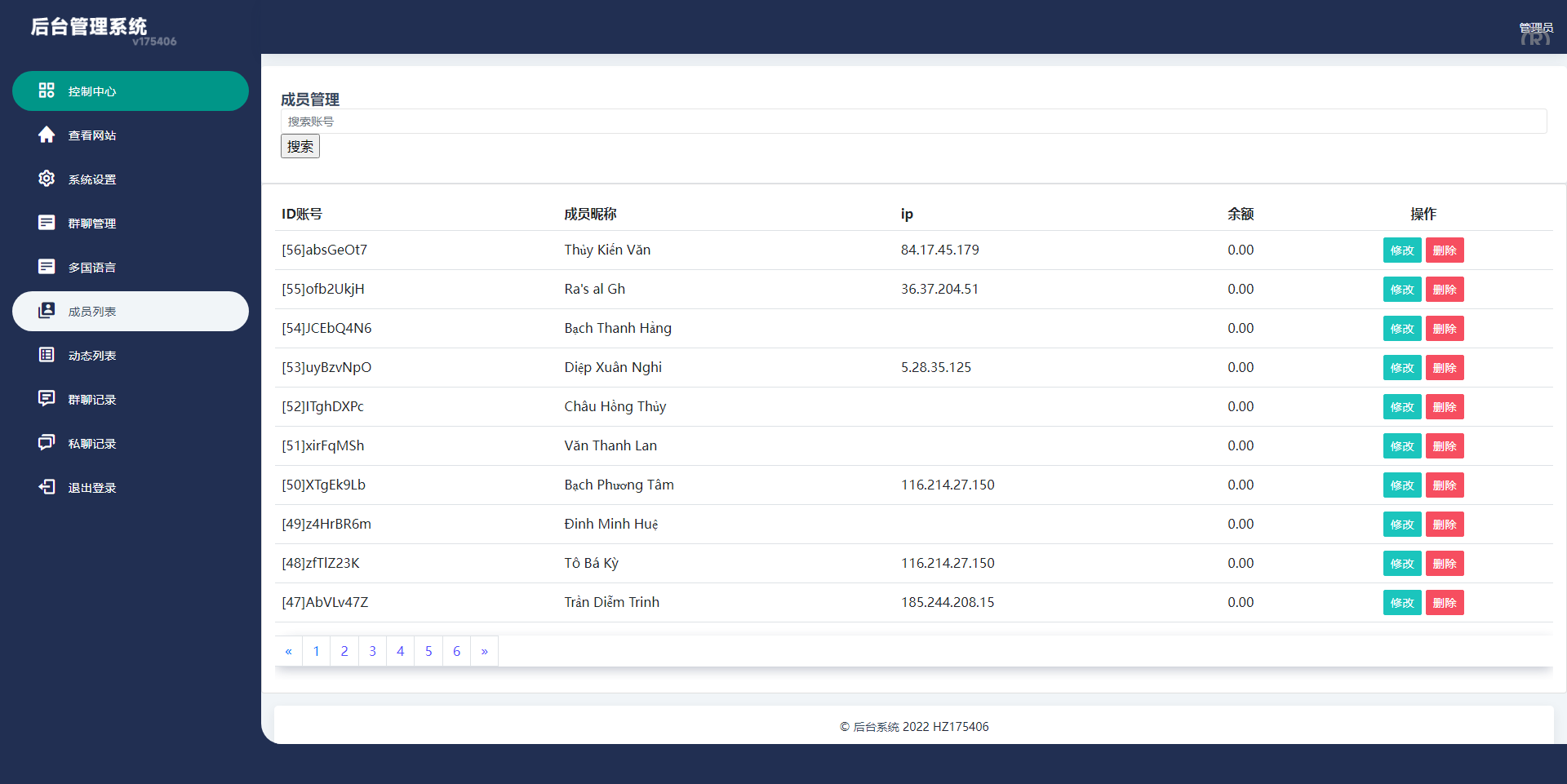Click the 多国语言 sidebar icon
This screenshot has height=784, width=1567.
(47, 267)
